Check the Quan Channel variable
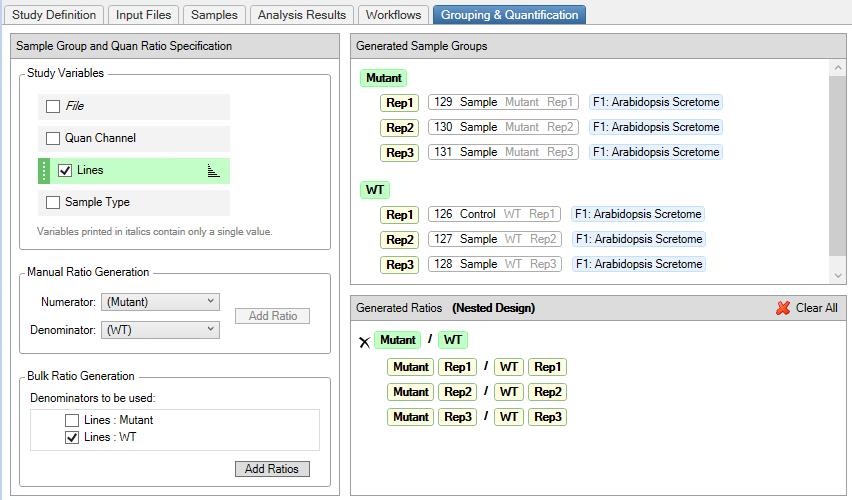This screenshot has width=852, height=500. [x=53, y=138]
